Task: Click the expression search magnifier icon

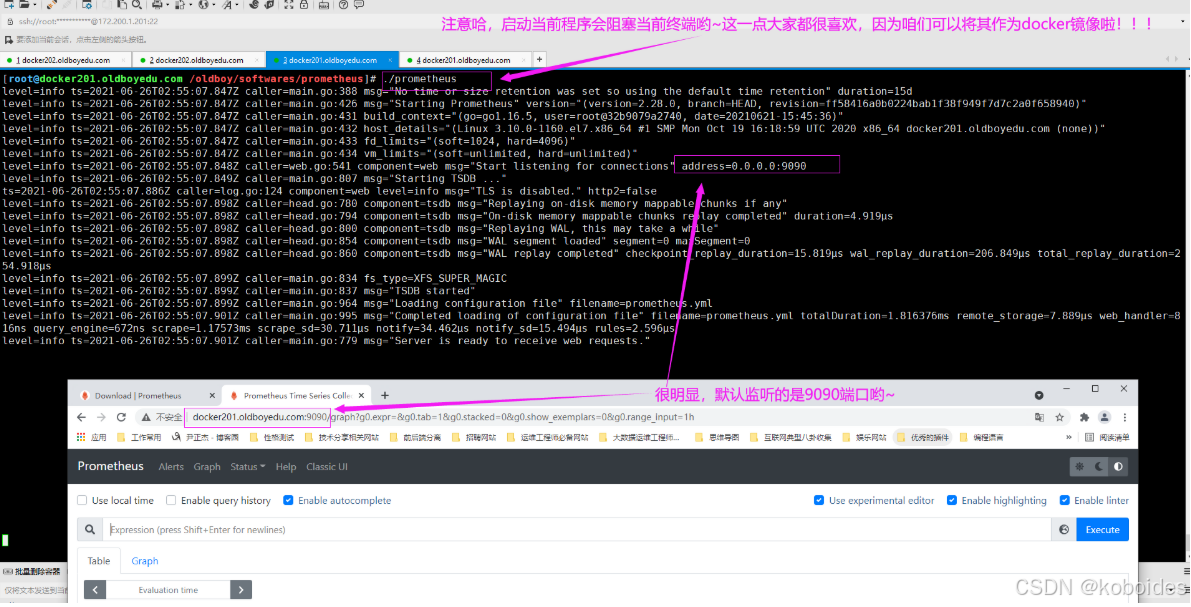Action: tap(90, 530)
